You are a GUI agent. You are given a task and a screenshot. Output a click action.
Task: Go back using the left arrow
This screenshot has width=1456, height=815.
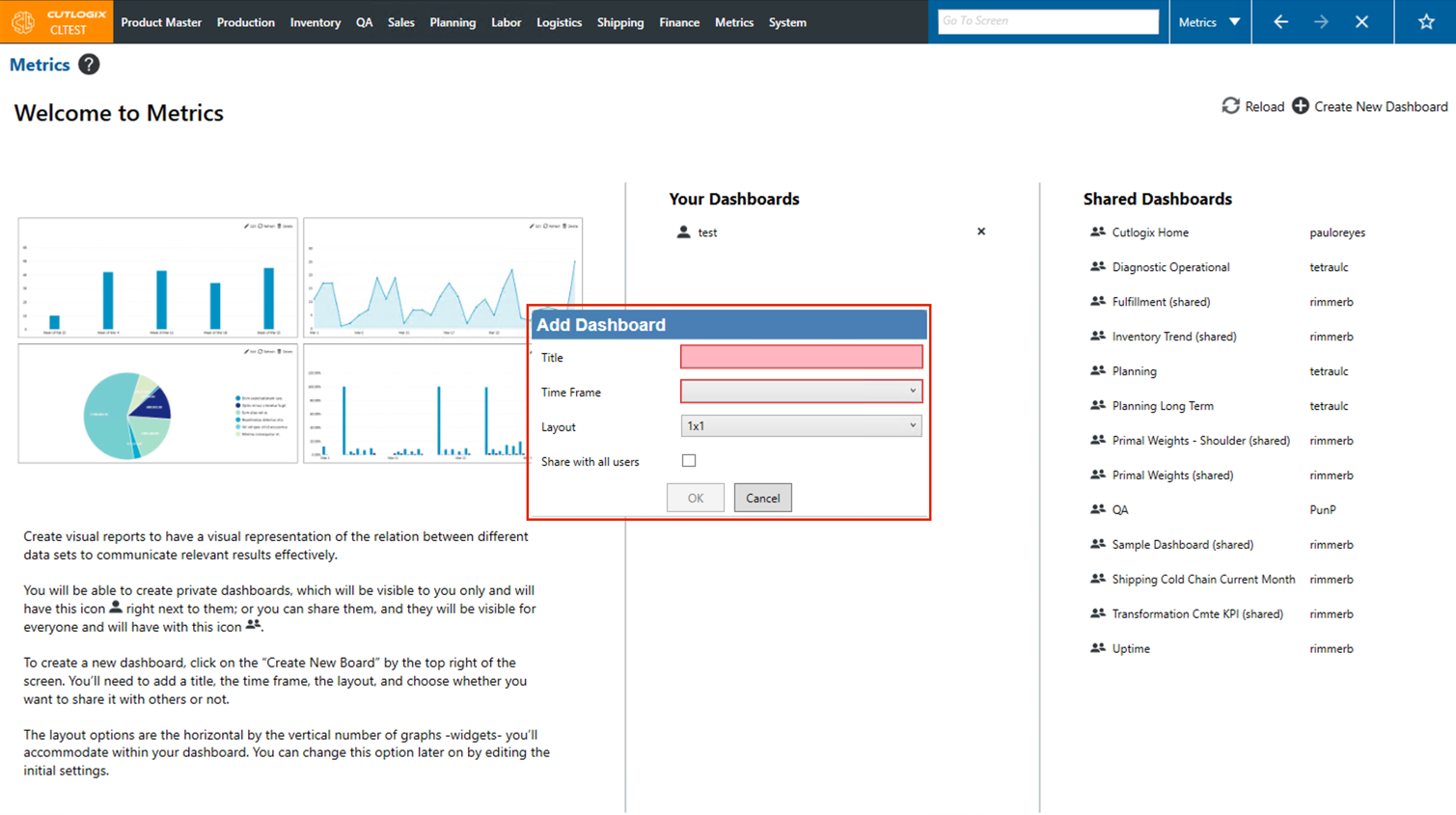click(1280, 22)
